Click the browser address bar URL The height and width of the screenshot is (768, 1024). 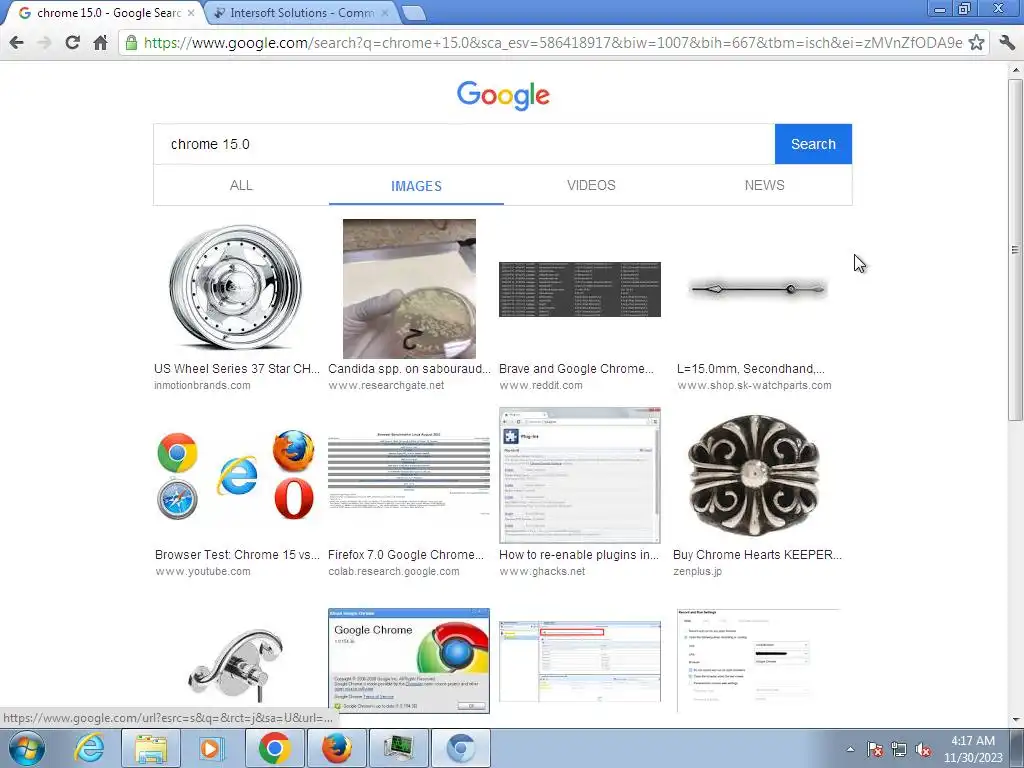pos(552,43)
